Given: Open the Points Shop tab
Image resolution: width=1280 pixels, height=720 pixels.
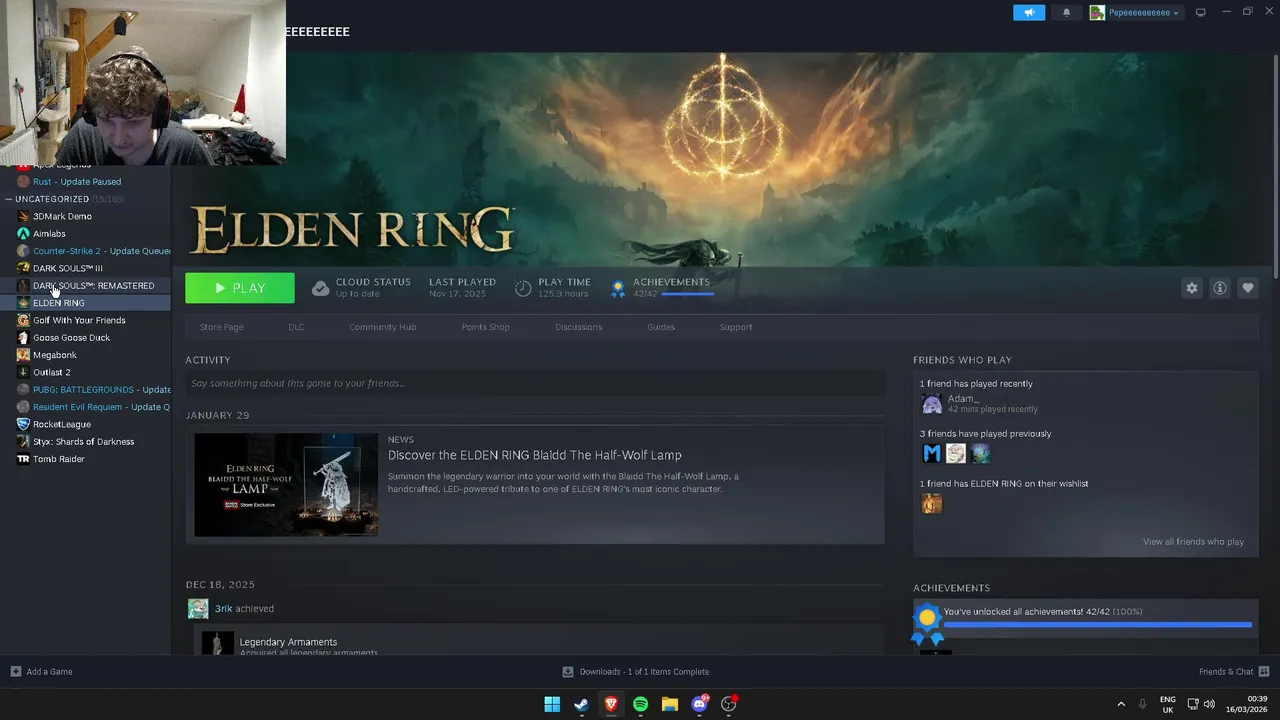Looking at the screenshot, I should [x=486, y=327].
